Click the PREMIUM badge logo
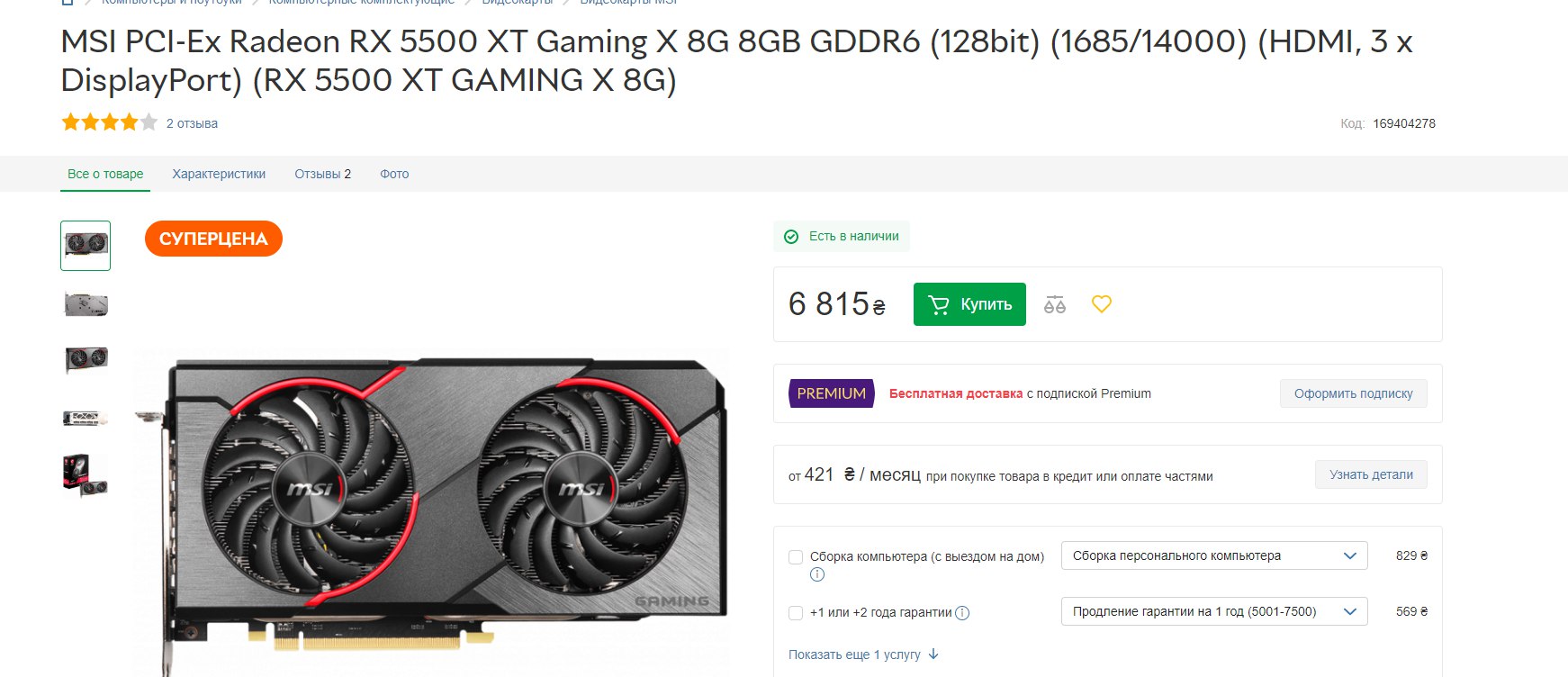Image resolution: width=1568 pixels, height=677 pixels. coord(832,393)
